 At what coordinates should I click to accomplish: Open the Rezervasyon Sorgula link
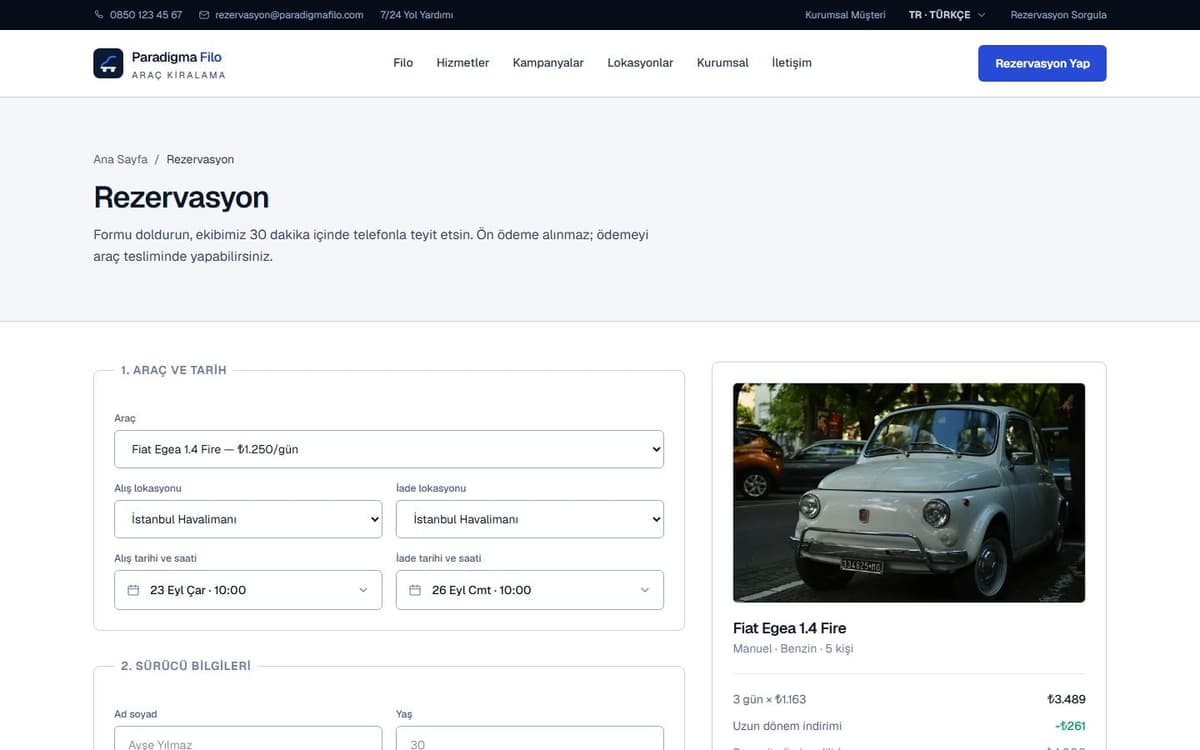tap(1059, 15)
